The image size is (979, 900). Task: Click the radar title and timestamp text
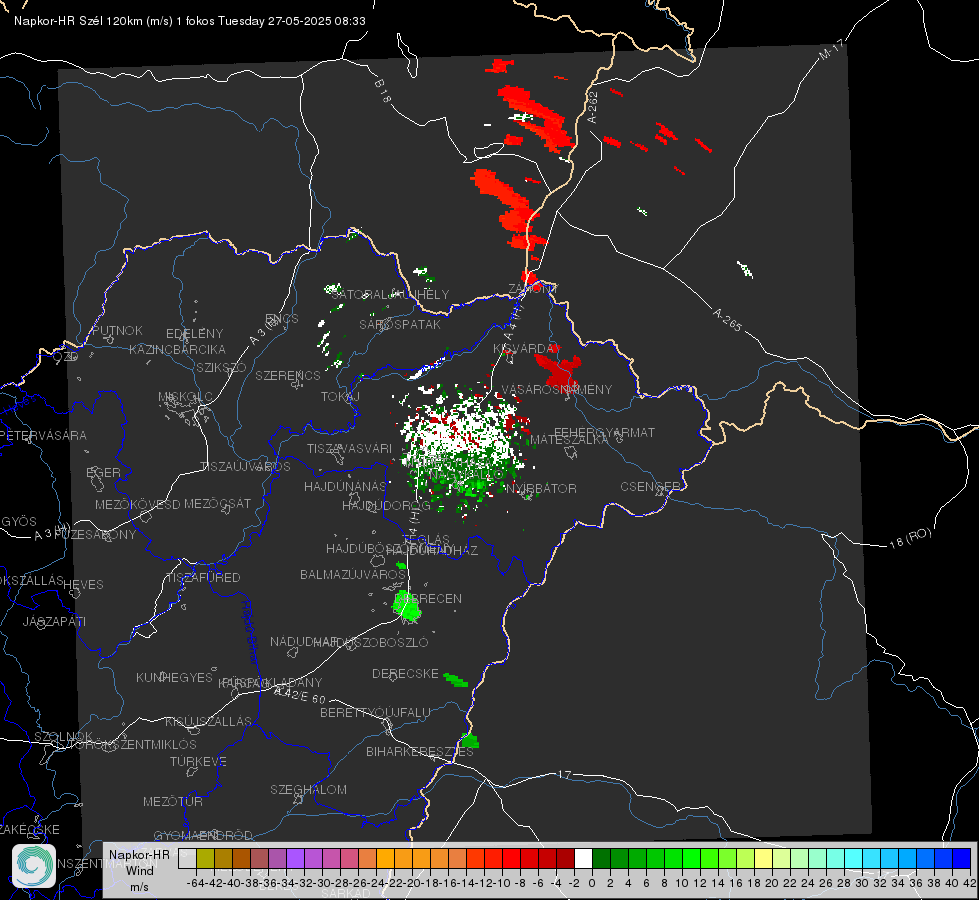[x=190, y=21]
